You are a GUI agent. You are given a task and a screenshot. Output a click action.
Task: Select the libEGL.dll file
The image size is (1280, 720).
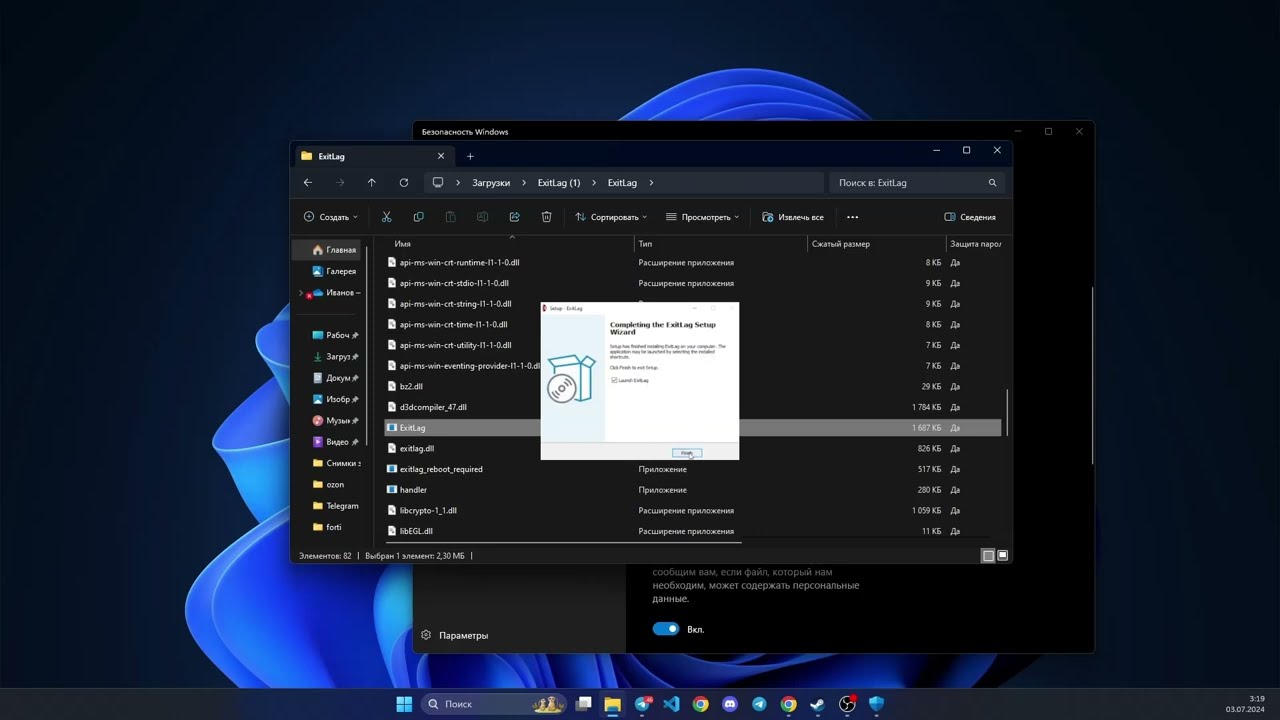(416, 532)
